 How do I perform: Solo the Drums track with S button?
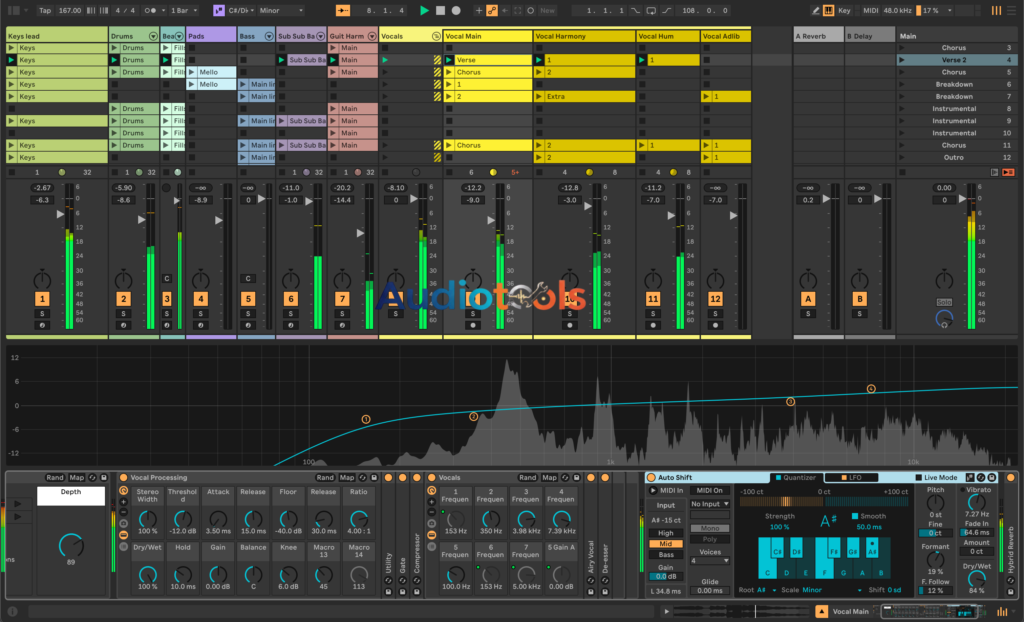(123, 313)
